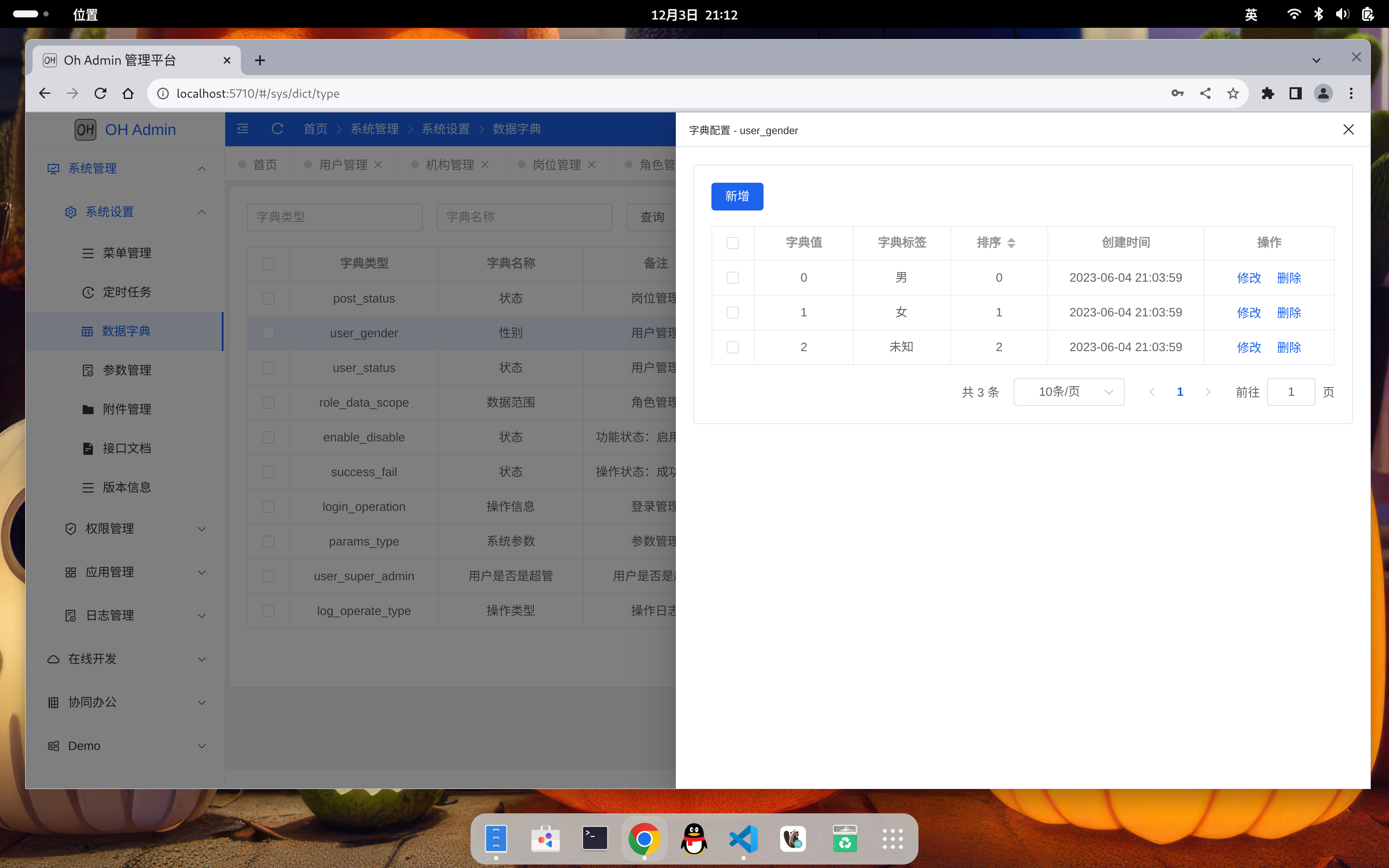The image size is (1389, 868).
Task: Click the volume icon in top bar
Action: point(1342,14)
